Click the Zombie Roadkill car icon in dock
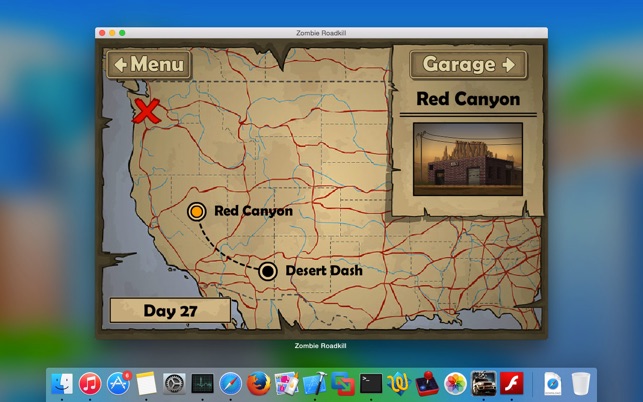Image resolution: width=643 pixels, height=402 pixels. tap(483, 384)
